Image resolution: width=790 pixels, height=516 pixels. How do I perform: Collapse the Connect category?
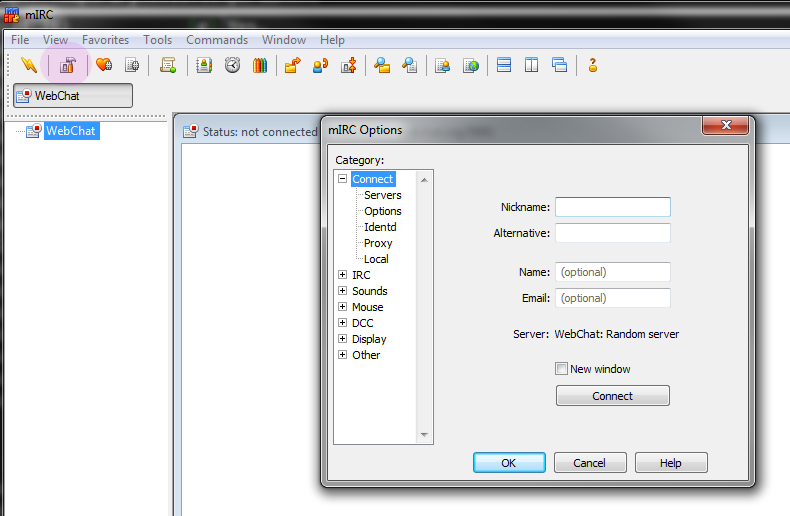click(343, 178)
